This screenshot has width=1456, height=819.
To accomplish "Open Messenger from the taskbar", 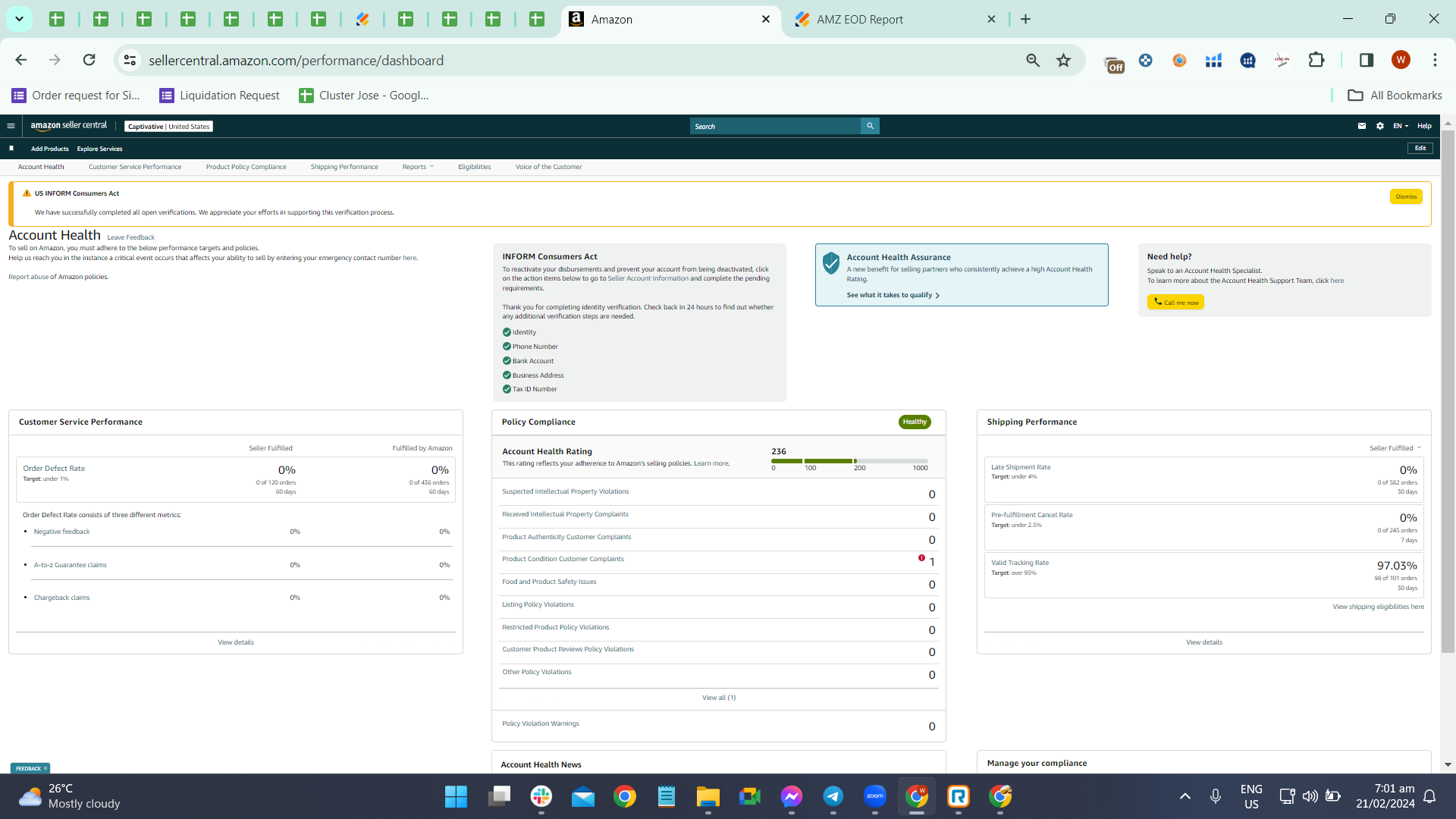I will (792, 796).
